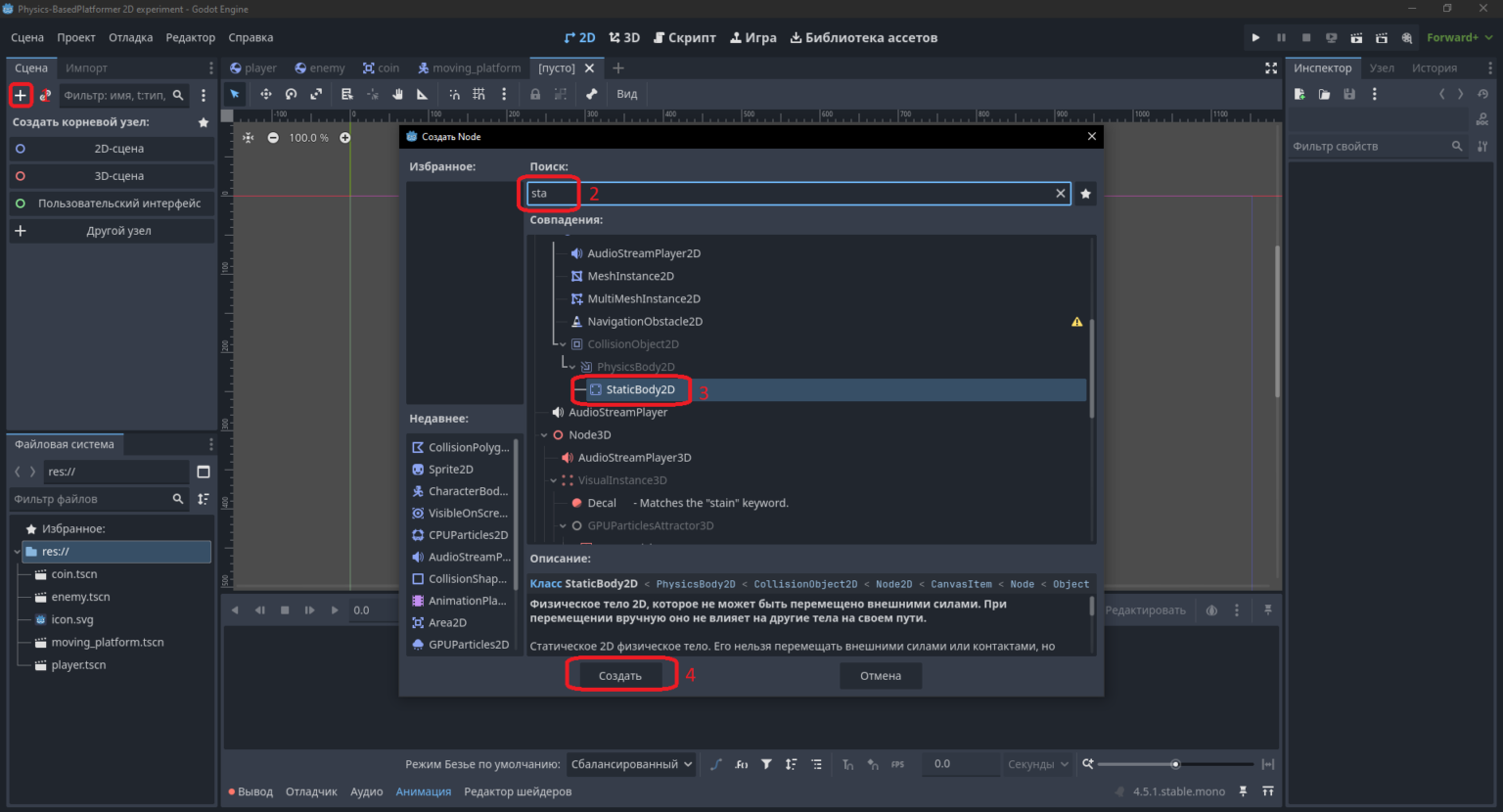Activate the Pan hand tool

pyautogui.click(x=397, y=94)
